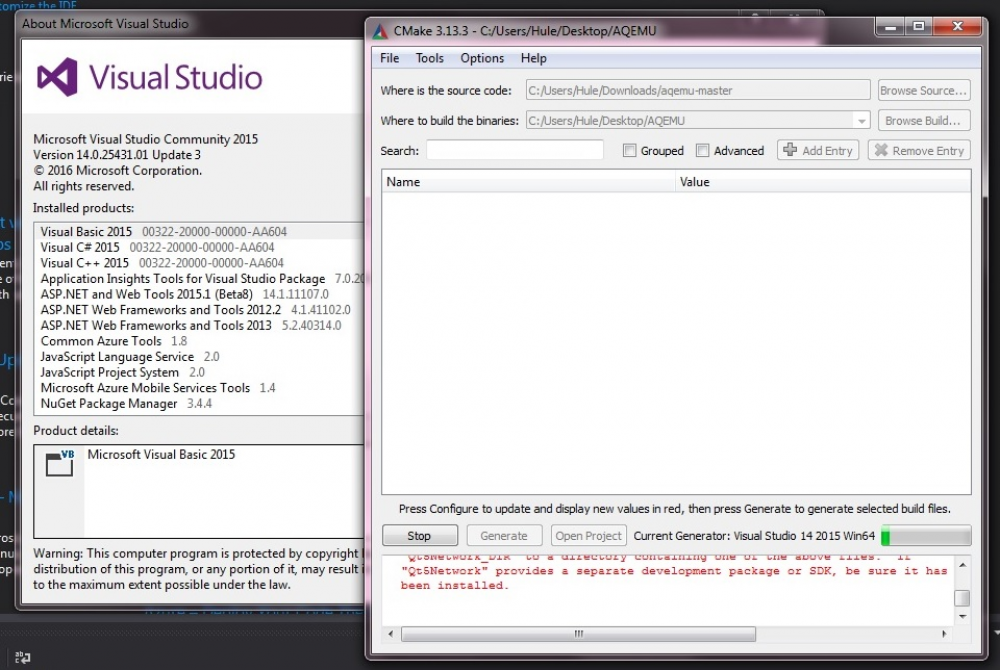
Task: Click the plus icon on Add Entry
Action: point(790,150)
